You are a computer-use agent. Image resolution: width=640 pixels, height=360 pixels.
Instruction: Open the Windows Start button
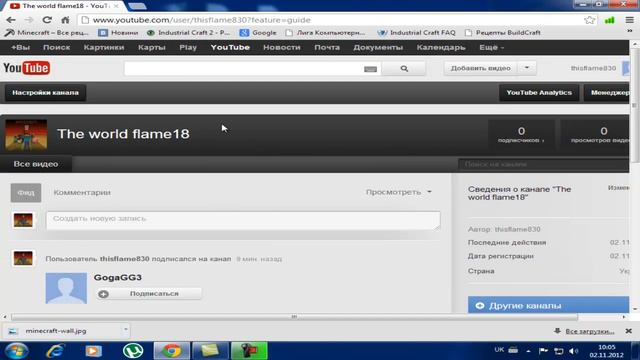[16, 351]
